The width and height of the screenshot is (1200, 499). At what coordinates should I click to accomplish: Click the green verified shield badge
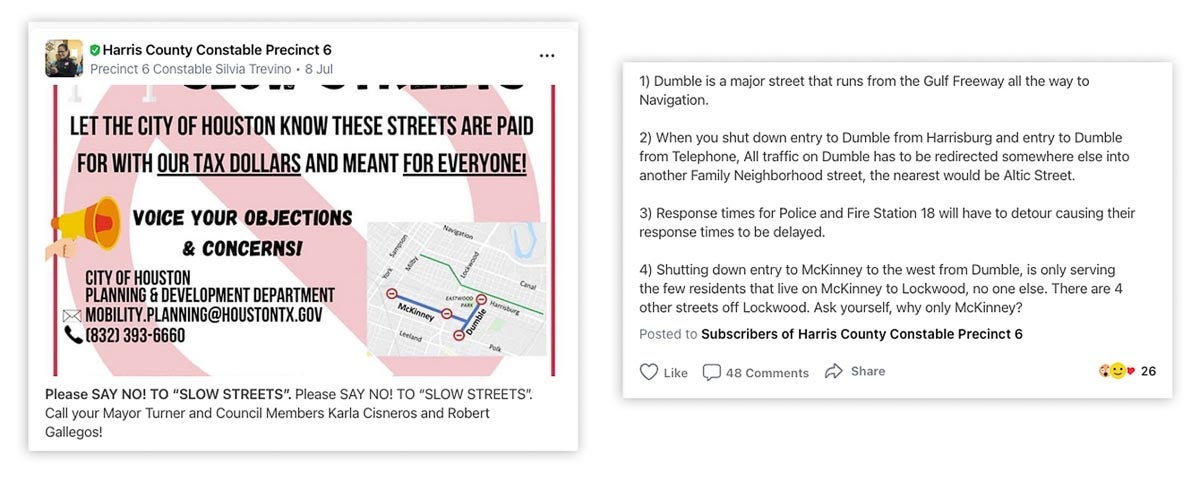click(x=95, y=50)
